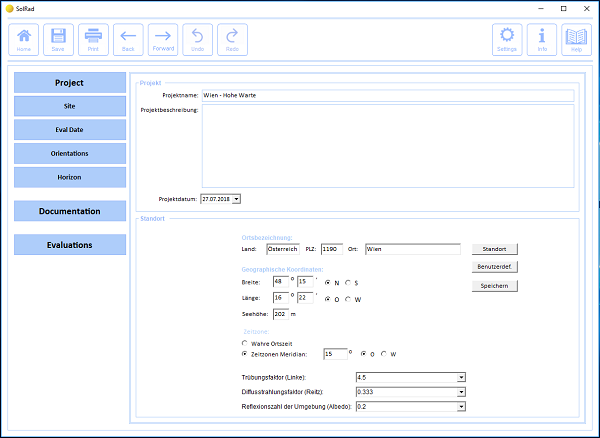
Task: Open the Info icon
Action: tap(542, 39)
